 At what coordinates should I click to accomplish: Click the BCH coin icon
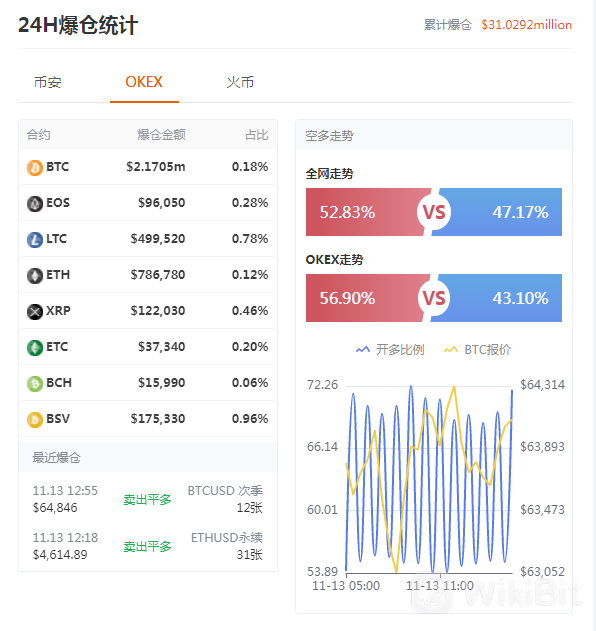tap(35, 384)
